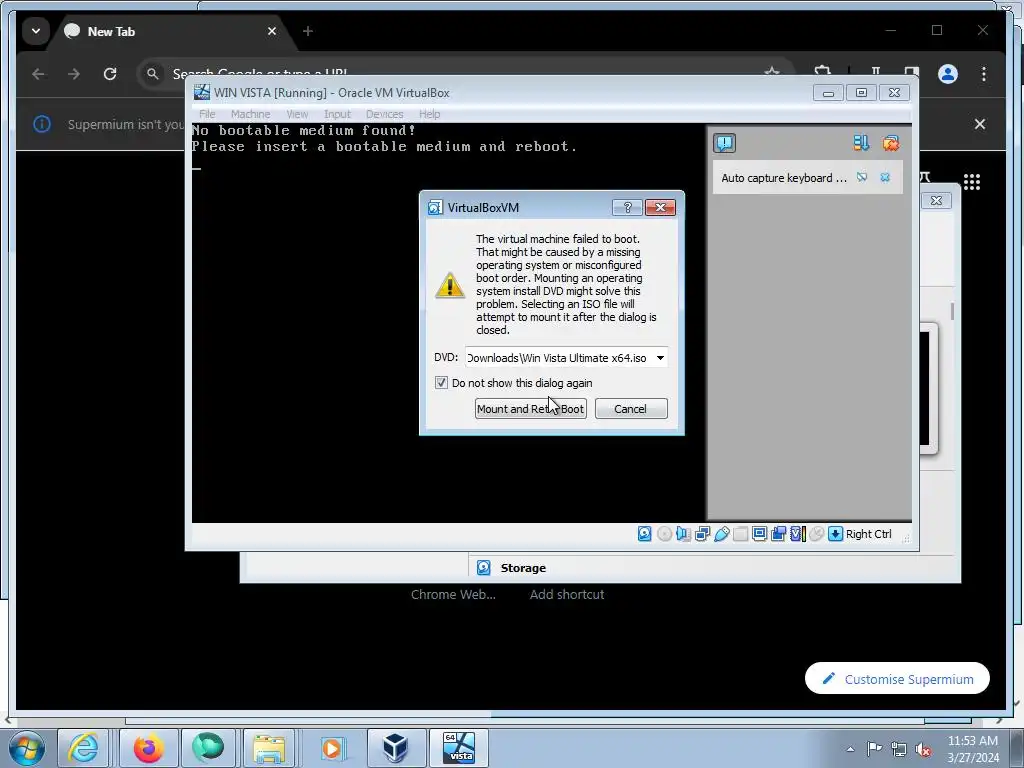
Task: Click the shared folders status icon
Action: coord(741,534)
